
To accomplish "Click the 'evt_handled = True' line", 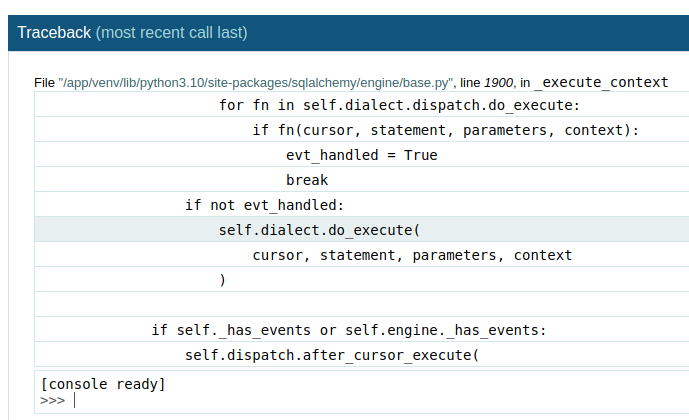I will click(361, 155).
